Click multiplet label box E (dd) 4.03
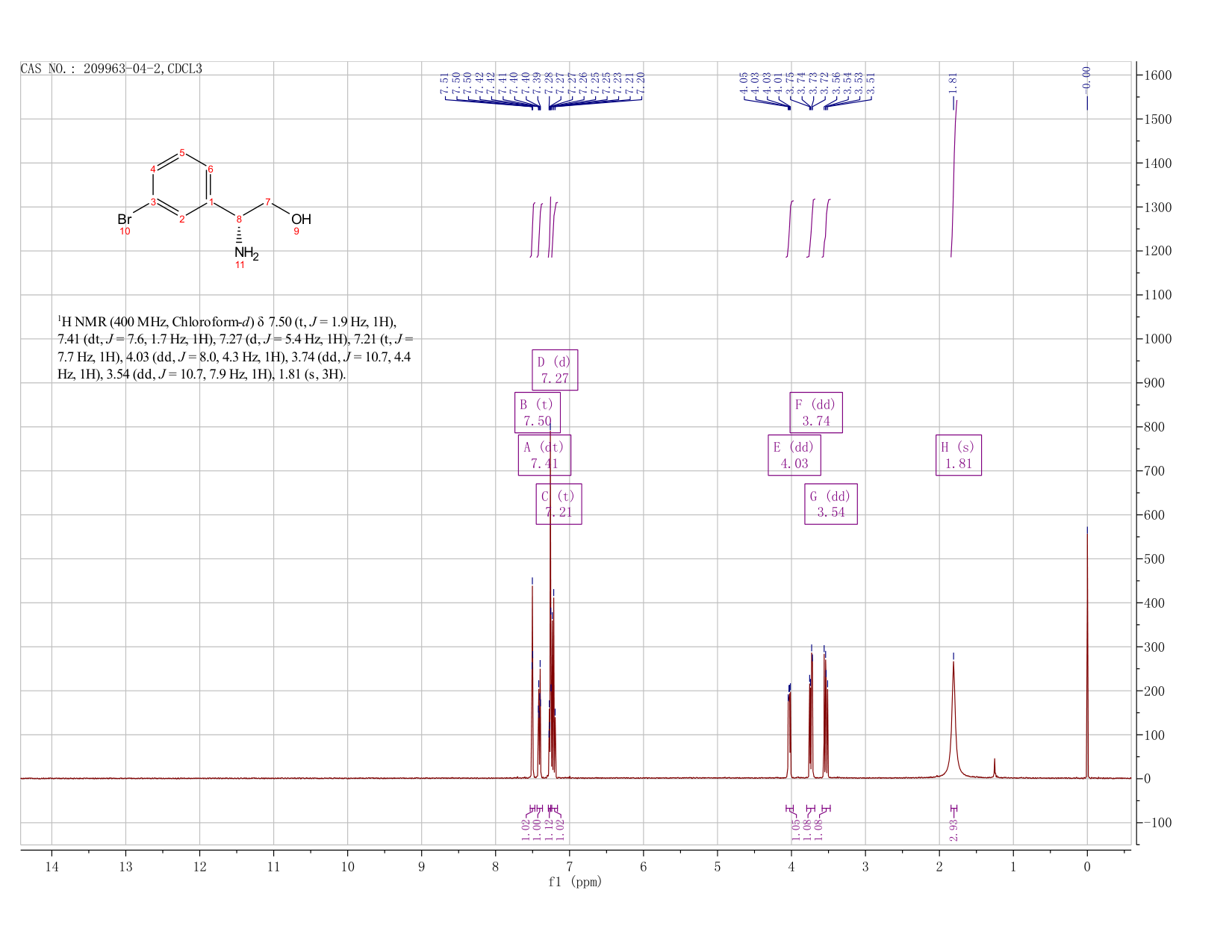This screenshot has width=1232, height=952. tap(794, 455)
